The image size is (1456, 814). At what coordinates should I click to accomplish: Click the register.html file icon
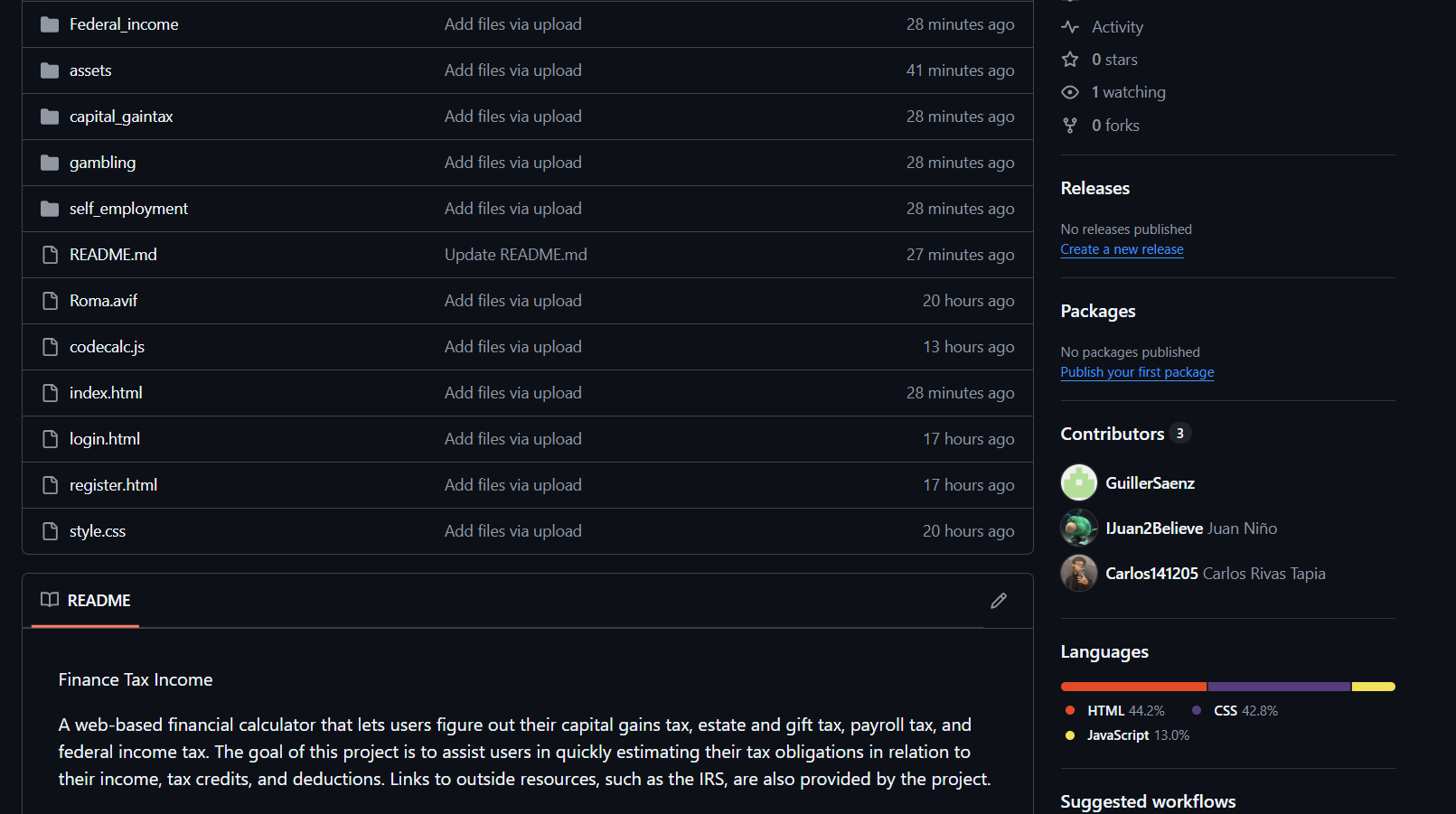[x=51, y=485]
